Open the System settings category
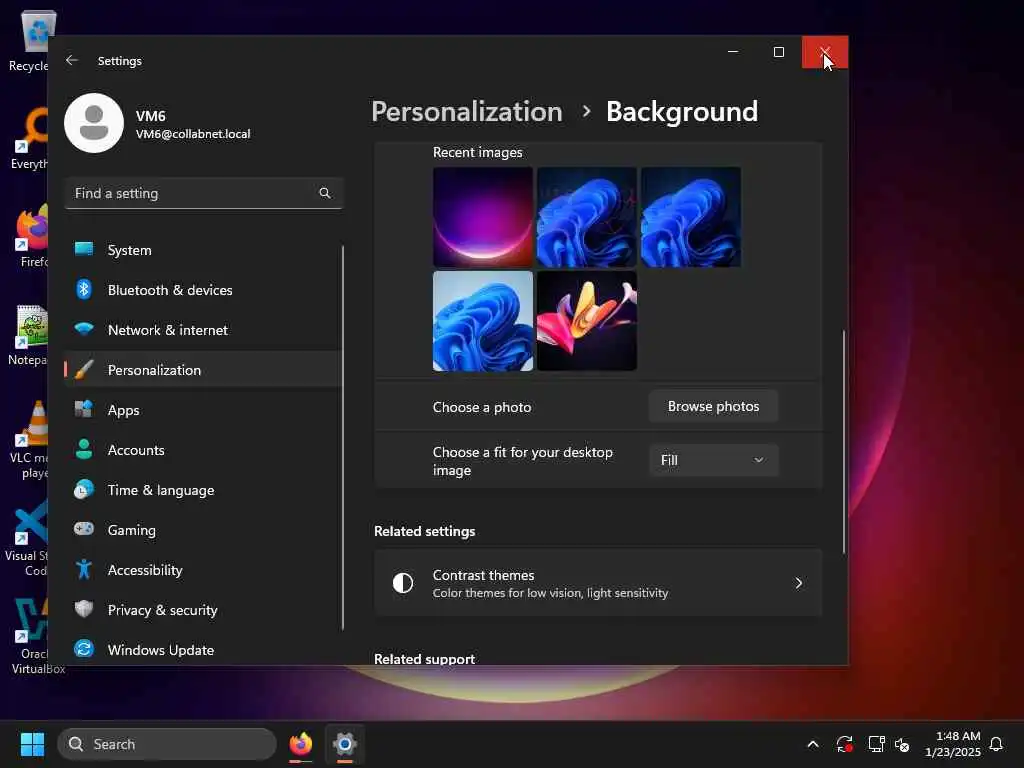The image size is (1024, 768). tap(203, 250)
